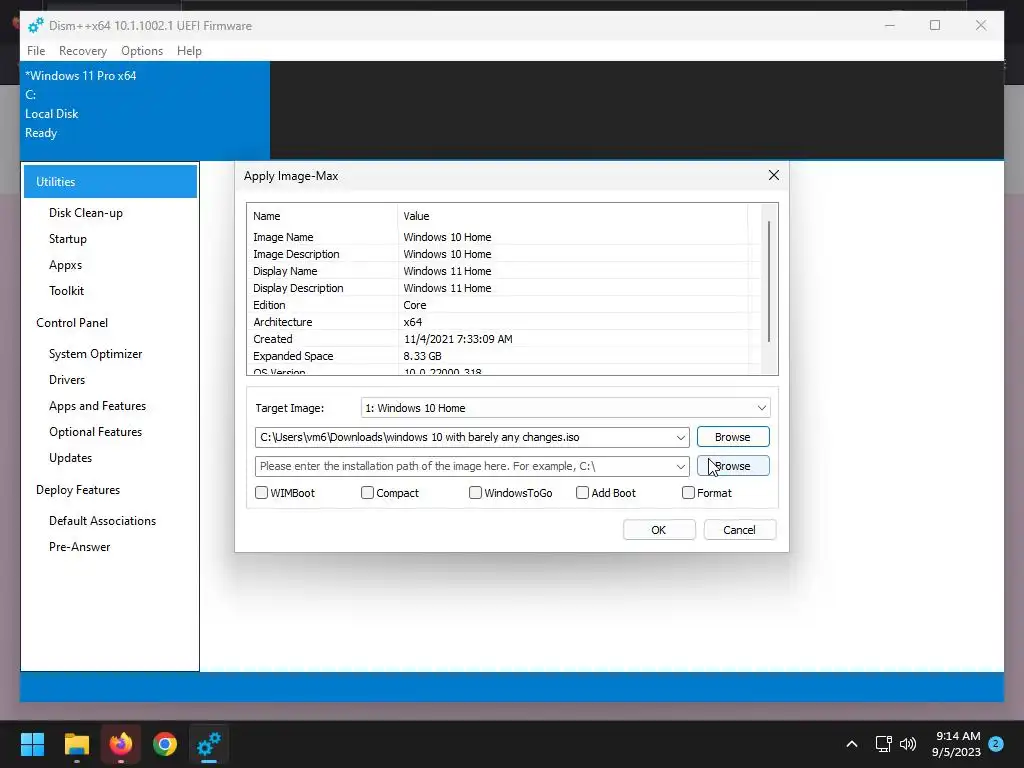1024x768 pixels.
Task: Select the Edition row showing Core
Action: pyautogui.click(x=504, y=305)
